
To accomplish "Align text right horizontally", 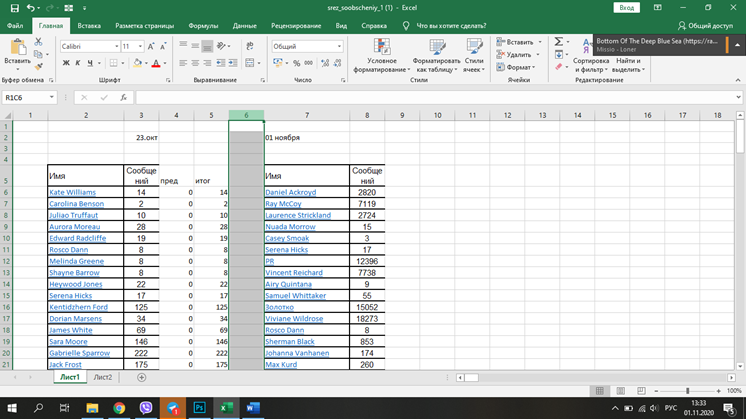I will tap(207, 63).
